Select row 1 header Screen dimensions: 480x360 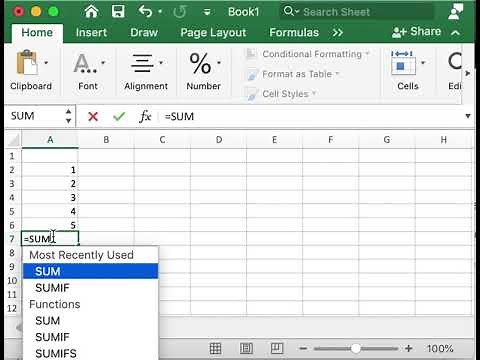point(12,156)
